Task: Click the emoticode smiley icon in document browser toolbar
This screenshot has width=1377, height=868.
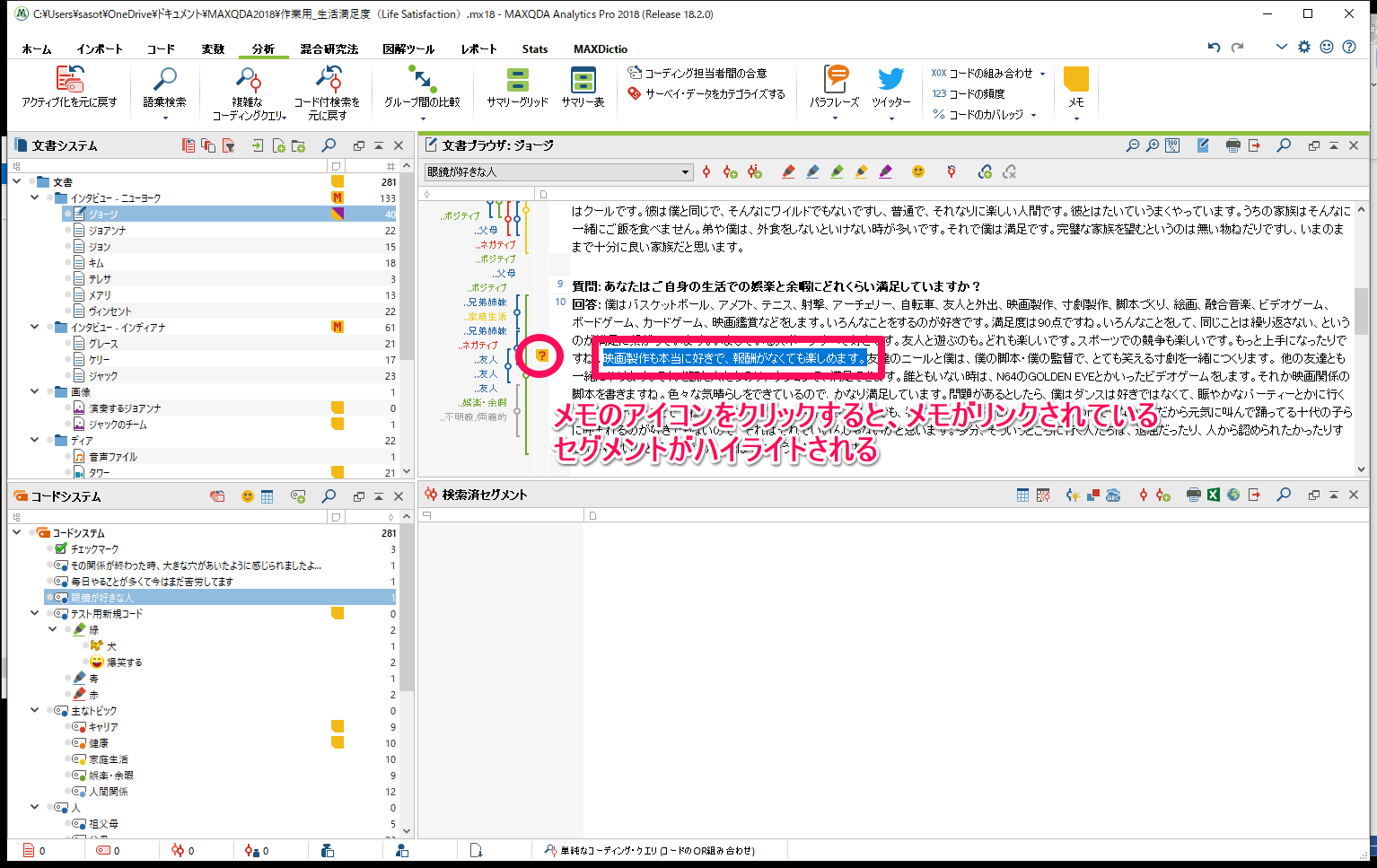Action: pyautogui.click(x=917, y=171)
